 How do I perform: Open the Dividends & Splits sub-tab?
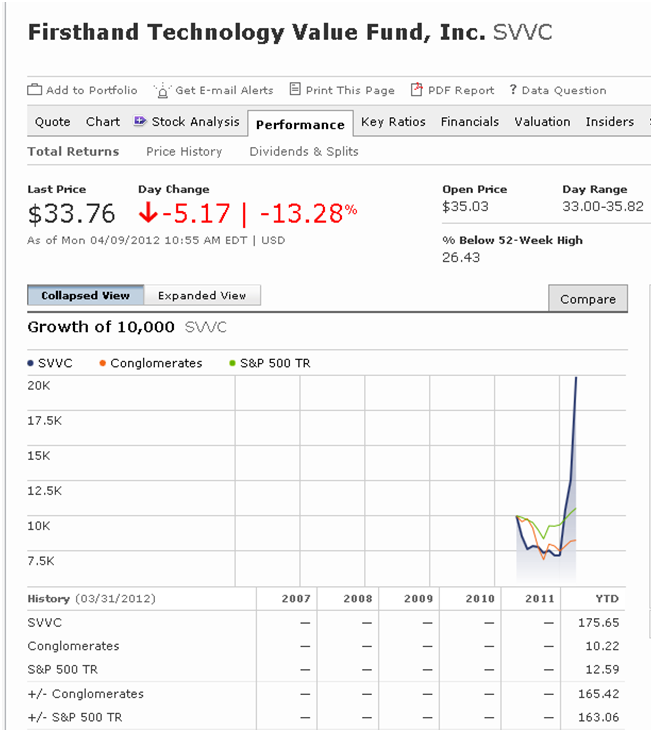point(304,152)
